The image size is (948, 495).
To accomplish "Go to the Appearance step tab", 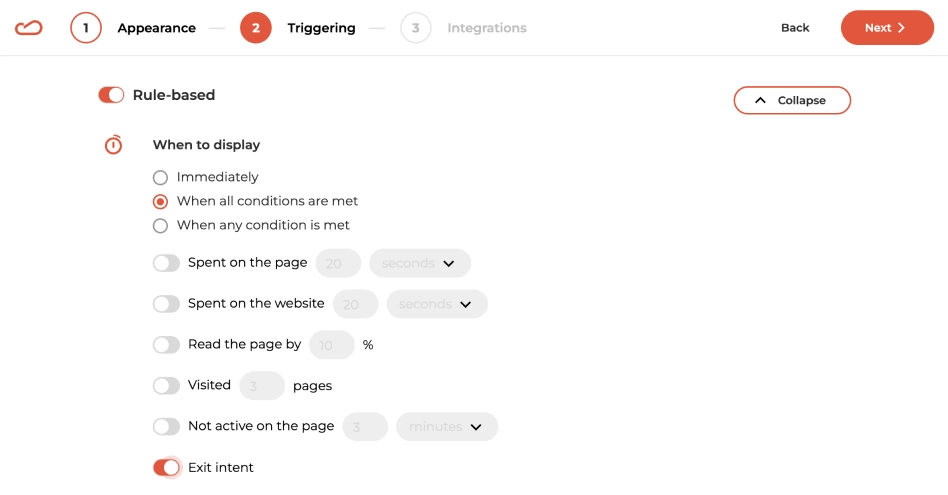I will tap(157, 28).
